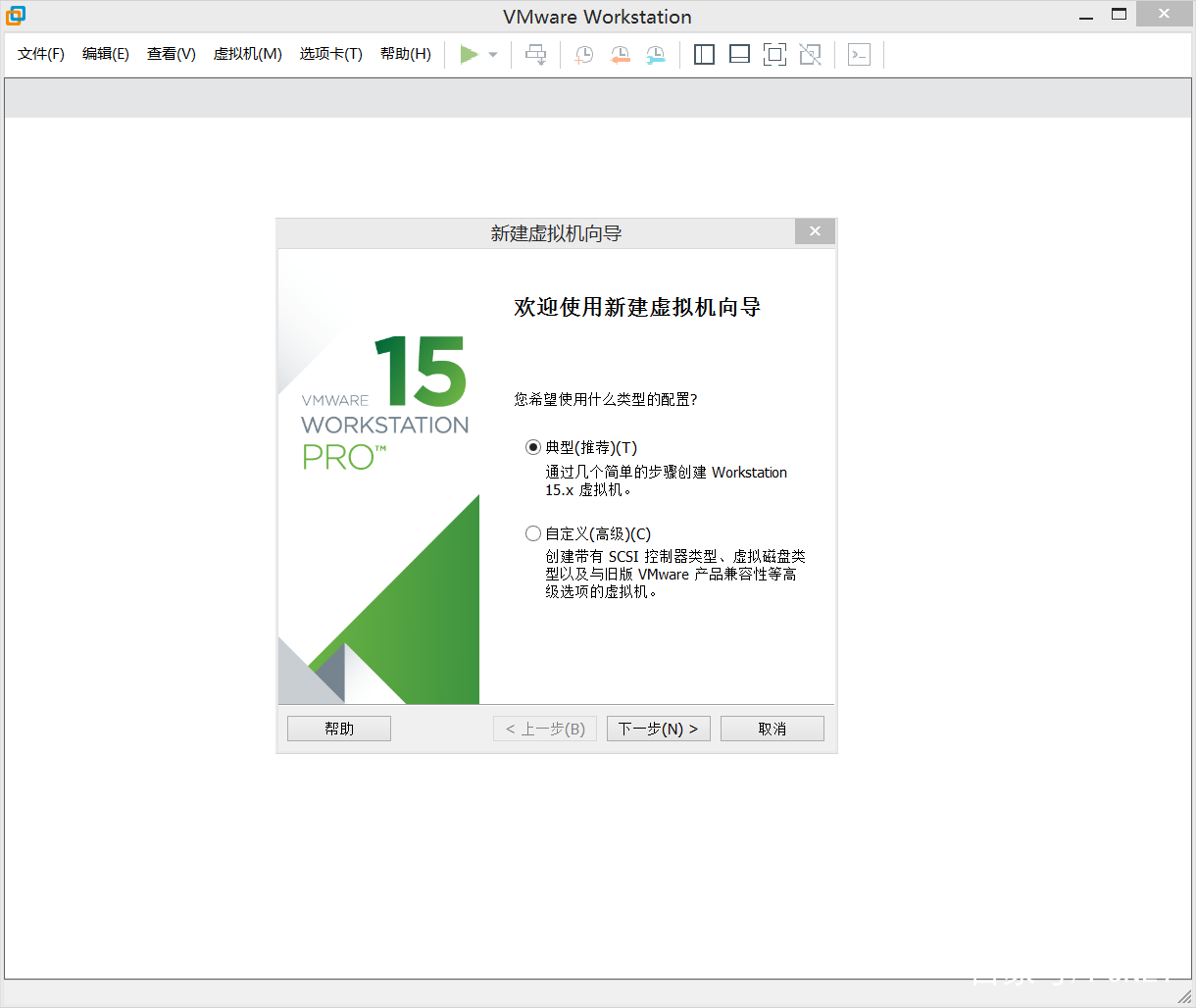
Task: Close the 新建虚拟机向导 dialog
Action: coord(816,232)
